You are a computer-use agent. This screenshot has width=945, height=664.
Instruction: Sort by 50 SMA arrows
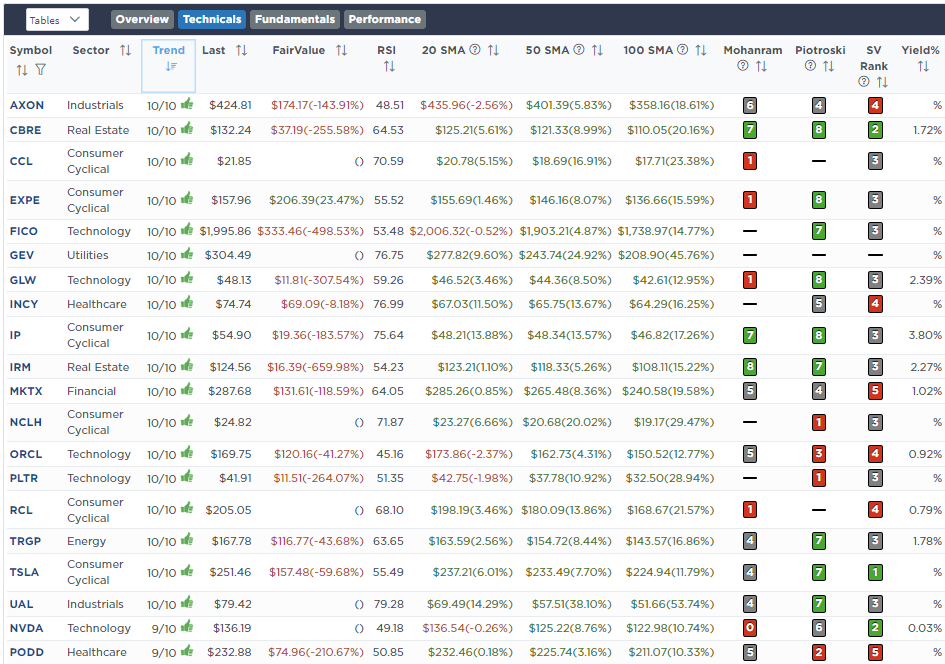click(597, 50)
